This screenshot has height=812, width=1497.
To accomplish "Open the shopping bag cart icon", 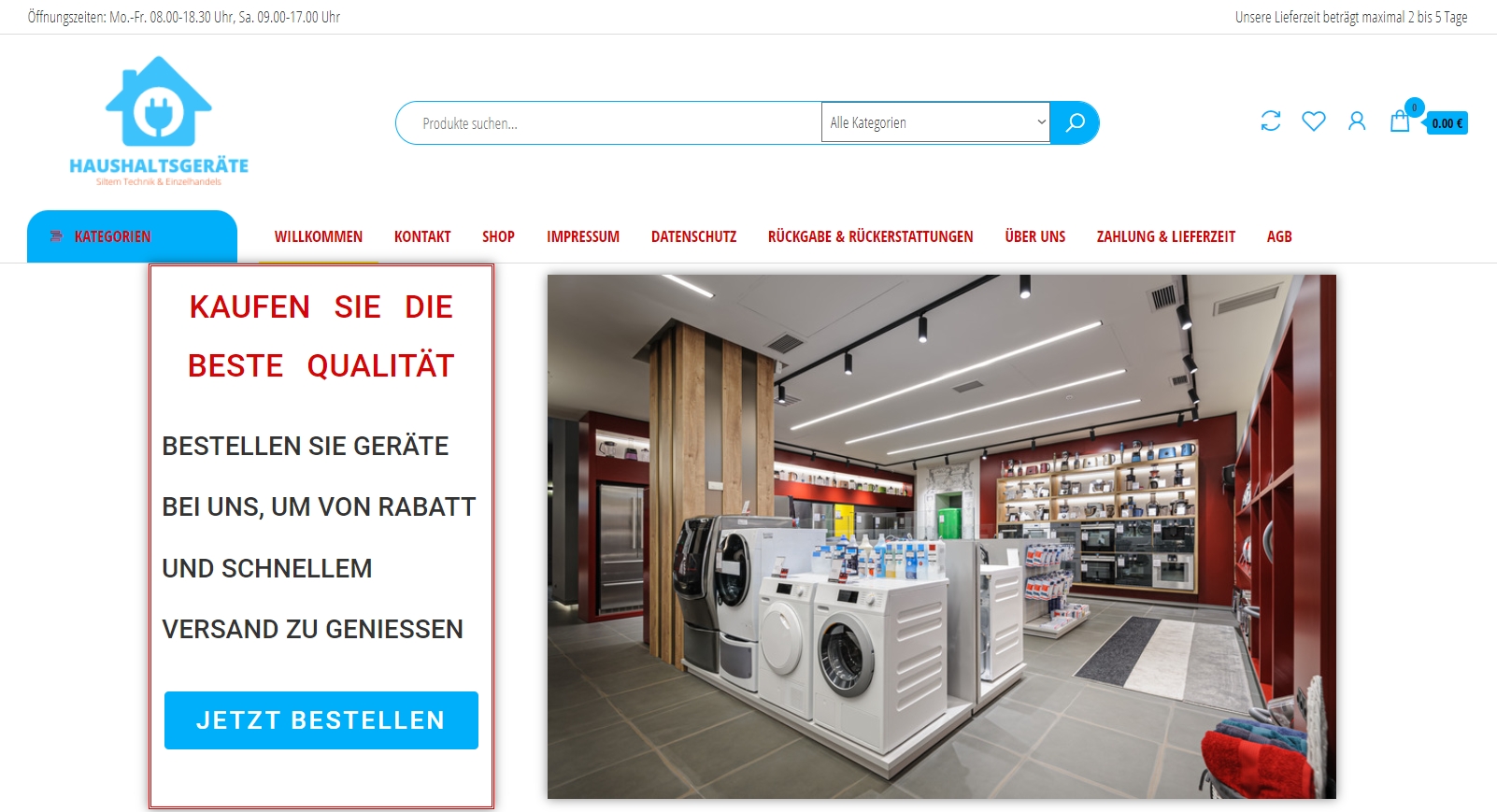I will 1400,121.
